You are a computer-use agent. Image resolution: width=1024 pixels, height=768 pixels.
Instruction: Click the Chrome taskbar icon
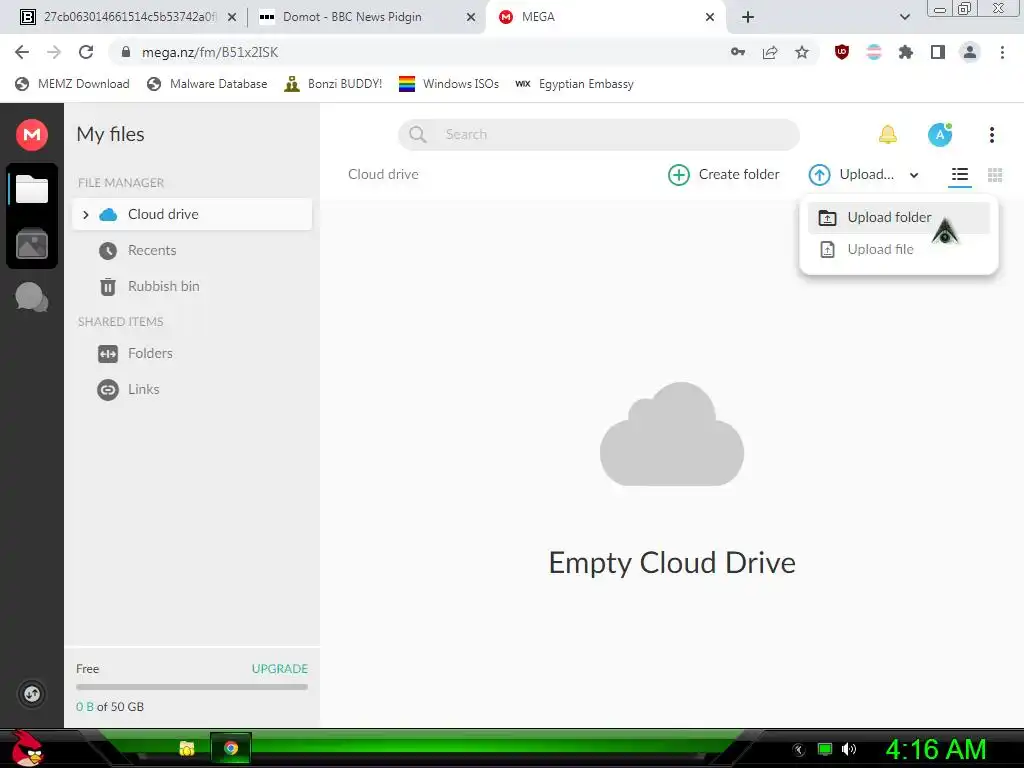coord(231,748)
